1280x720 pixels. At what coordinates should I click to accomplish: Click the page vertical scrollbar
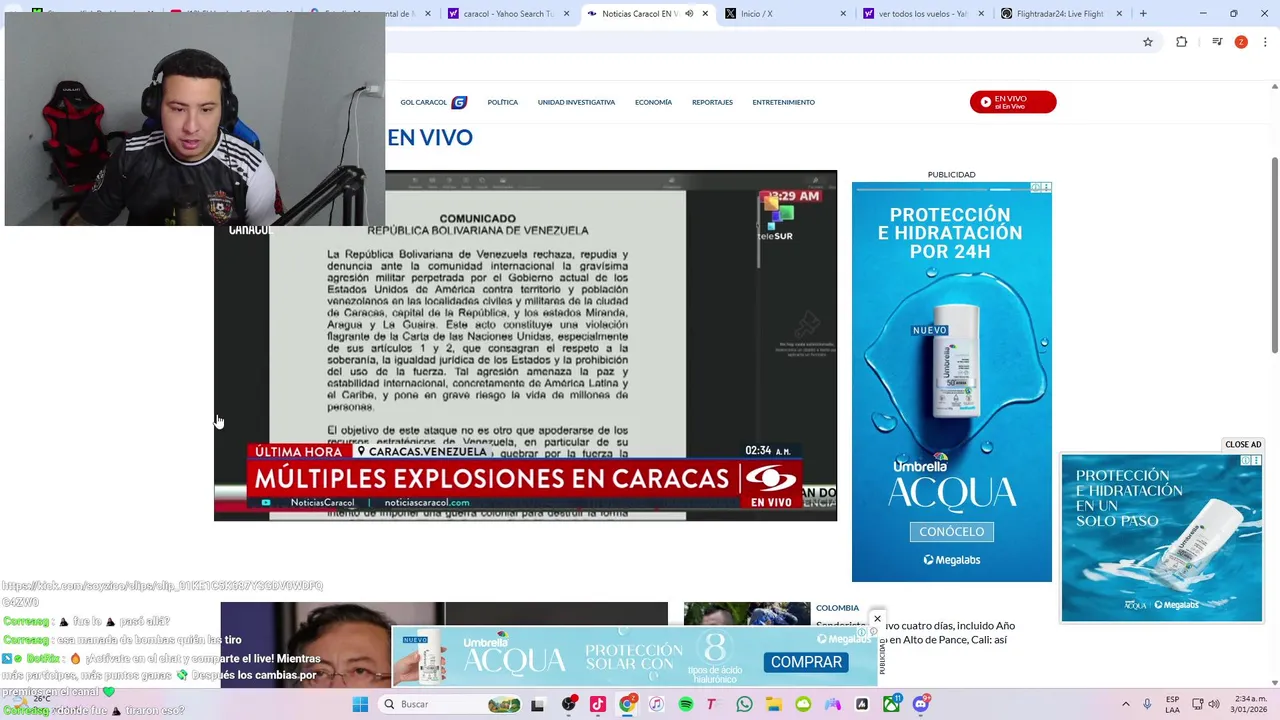pos(1274,255)
